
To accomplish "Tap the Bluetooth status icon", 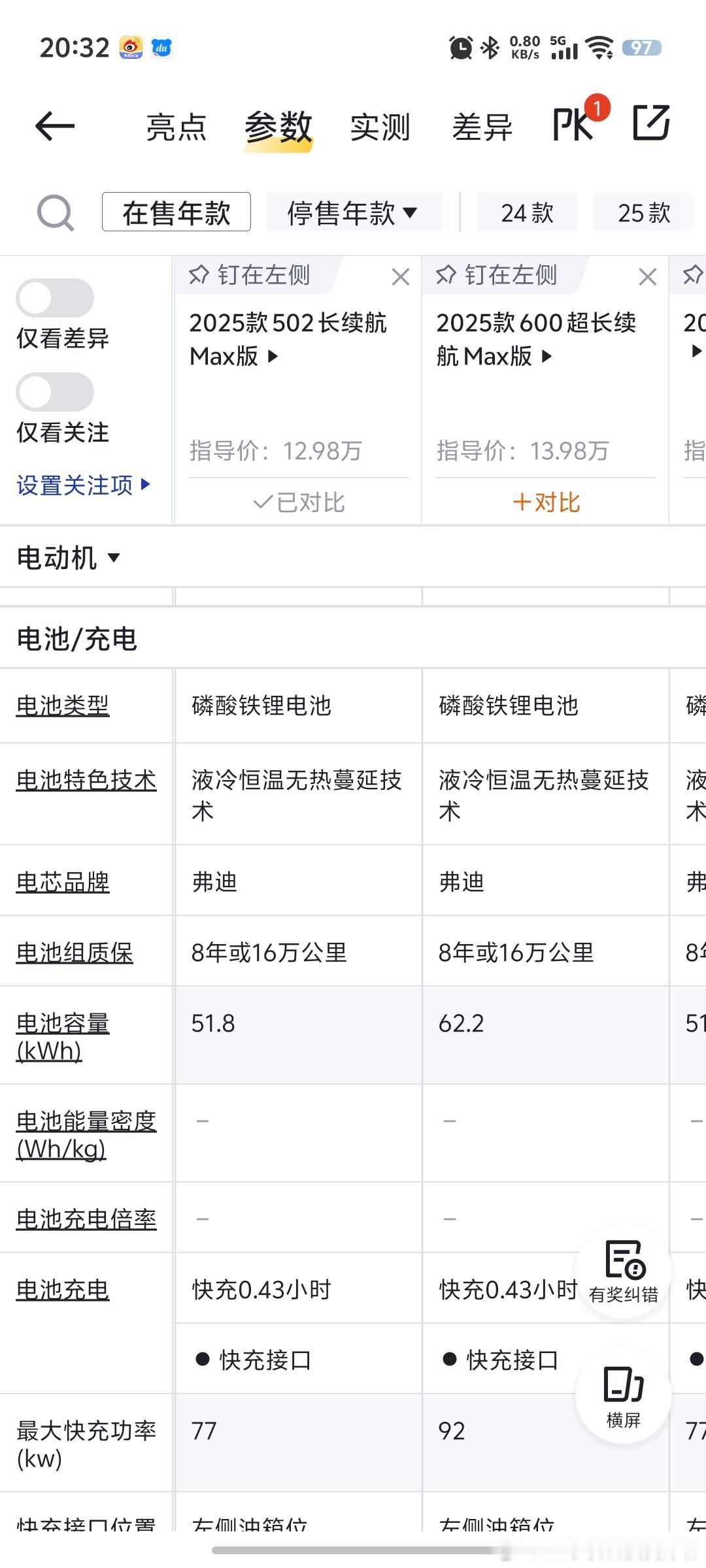I will tap(490, 48).
